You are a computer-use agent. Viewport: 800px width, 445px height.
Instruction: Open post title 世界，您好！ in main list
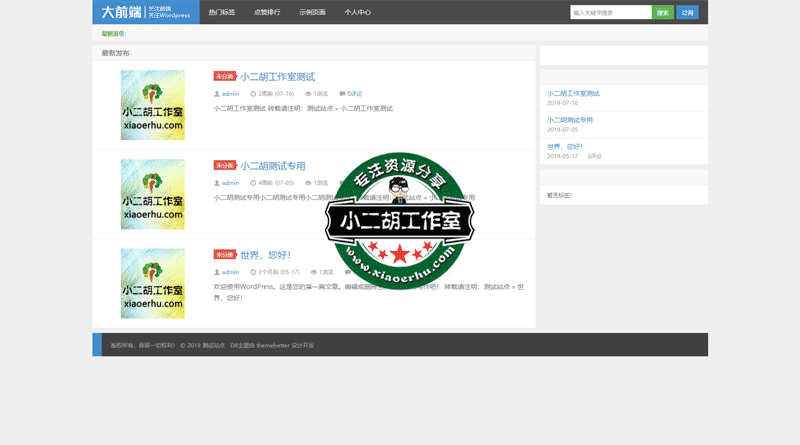[265, 255]
